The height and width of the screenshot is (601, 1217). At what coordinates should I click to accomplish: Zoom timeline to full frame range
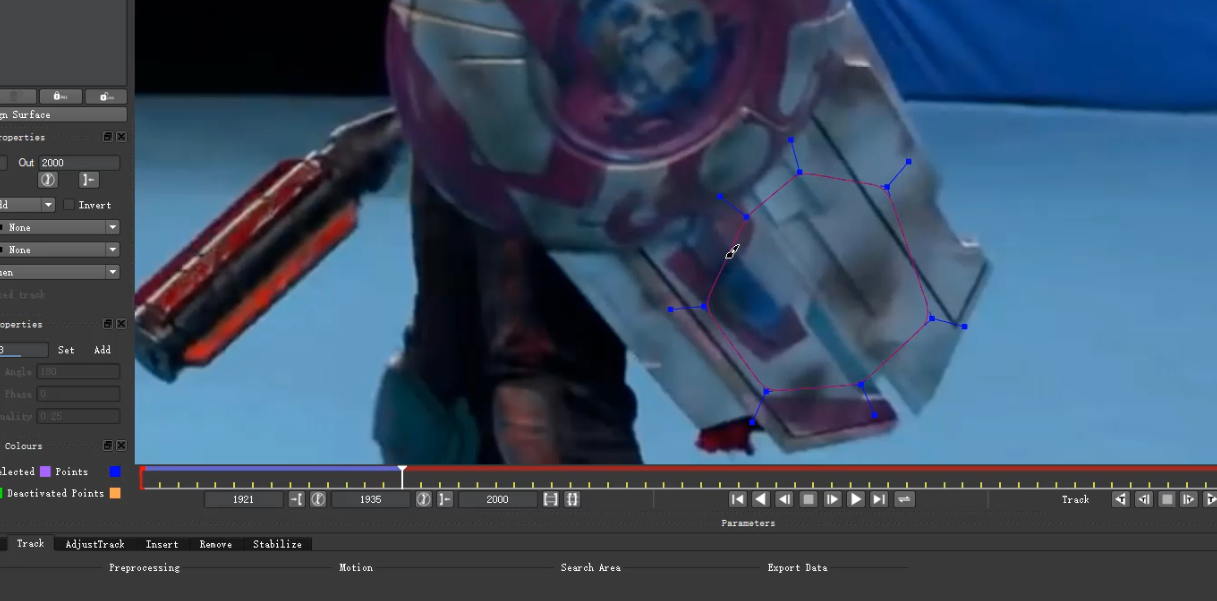[572, 499]
